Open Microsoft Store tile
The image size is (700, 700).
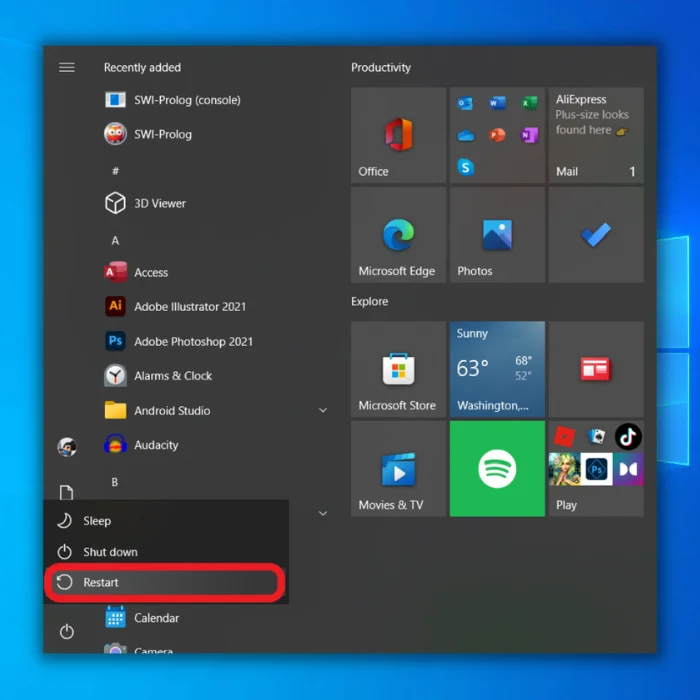[398, 369]
